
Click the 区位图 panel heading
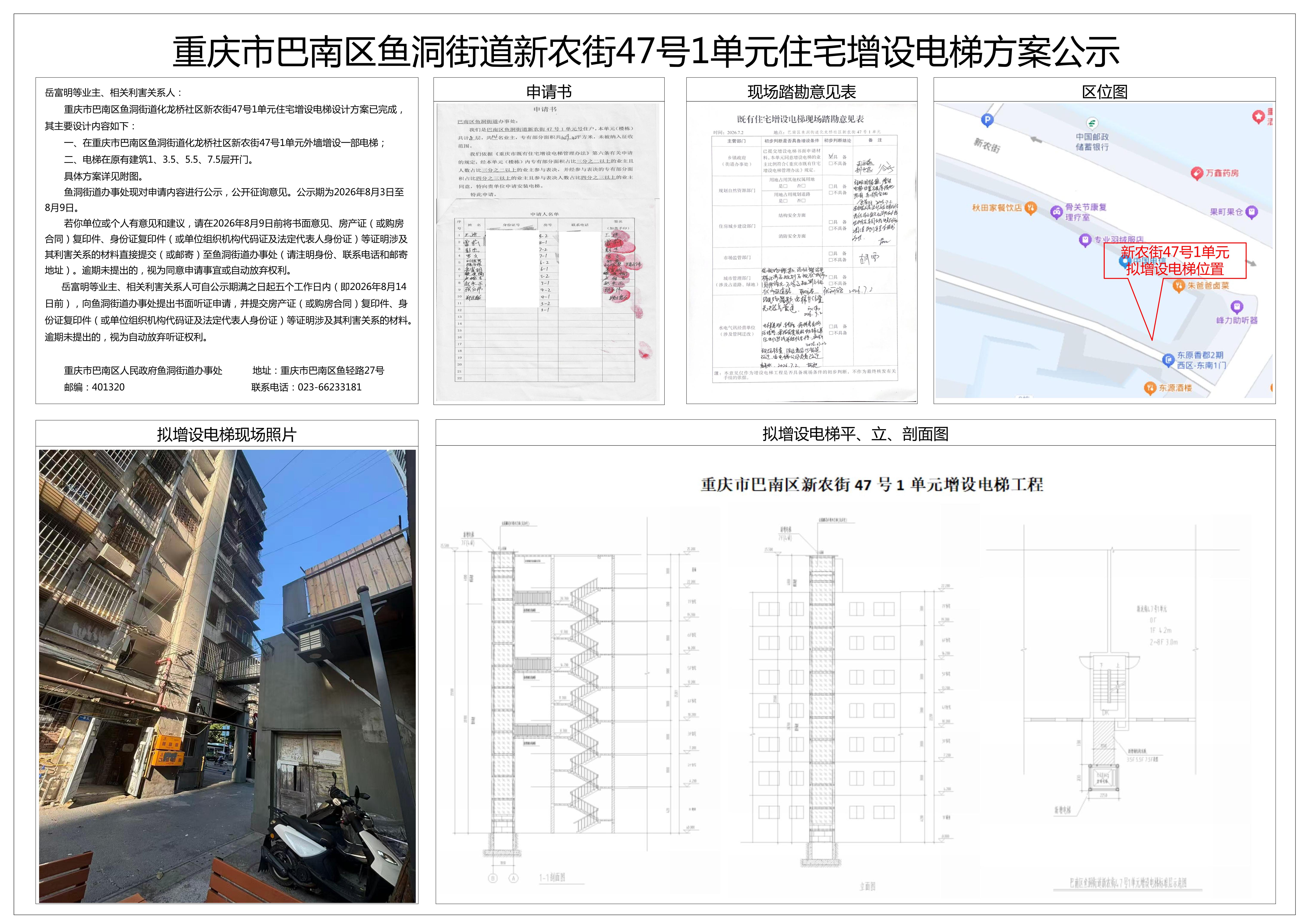[x=1104, y=92]
